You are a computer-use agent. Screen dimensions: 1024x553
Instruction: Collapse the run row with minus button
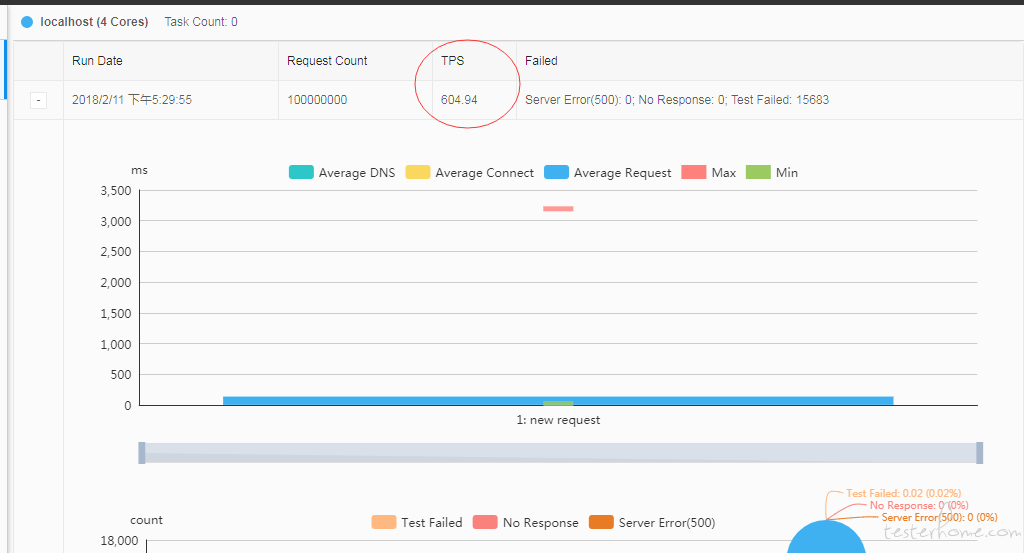coord(39,100)
